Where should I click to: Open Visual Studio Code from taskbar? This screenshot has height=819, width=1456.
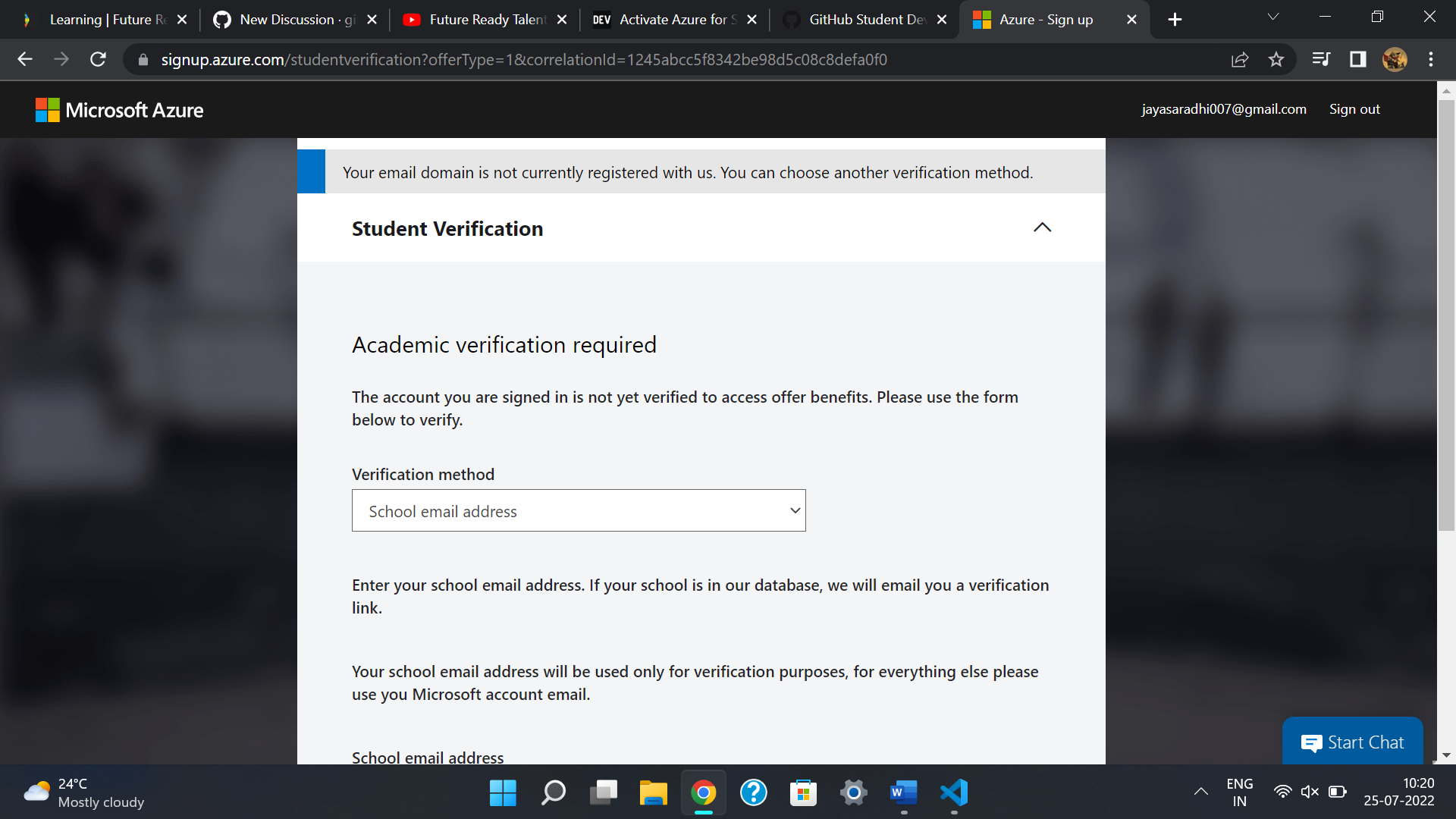coord(954,792)
